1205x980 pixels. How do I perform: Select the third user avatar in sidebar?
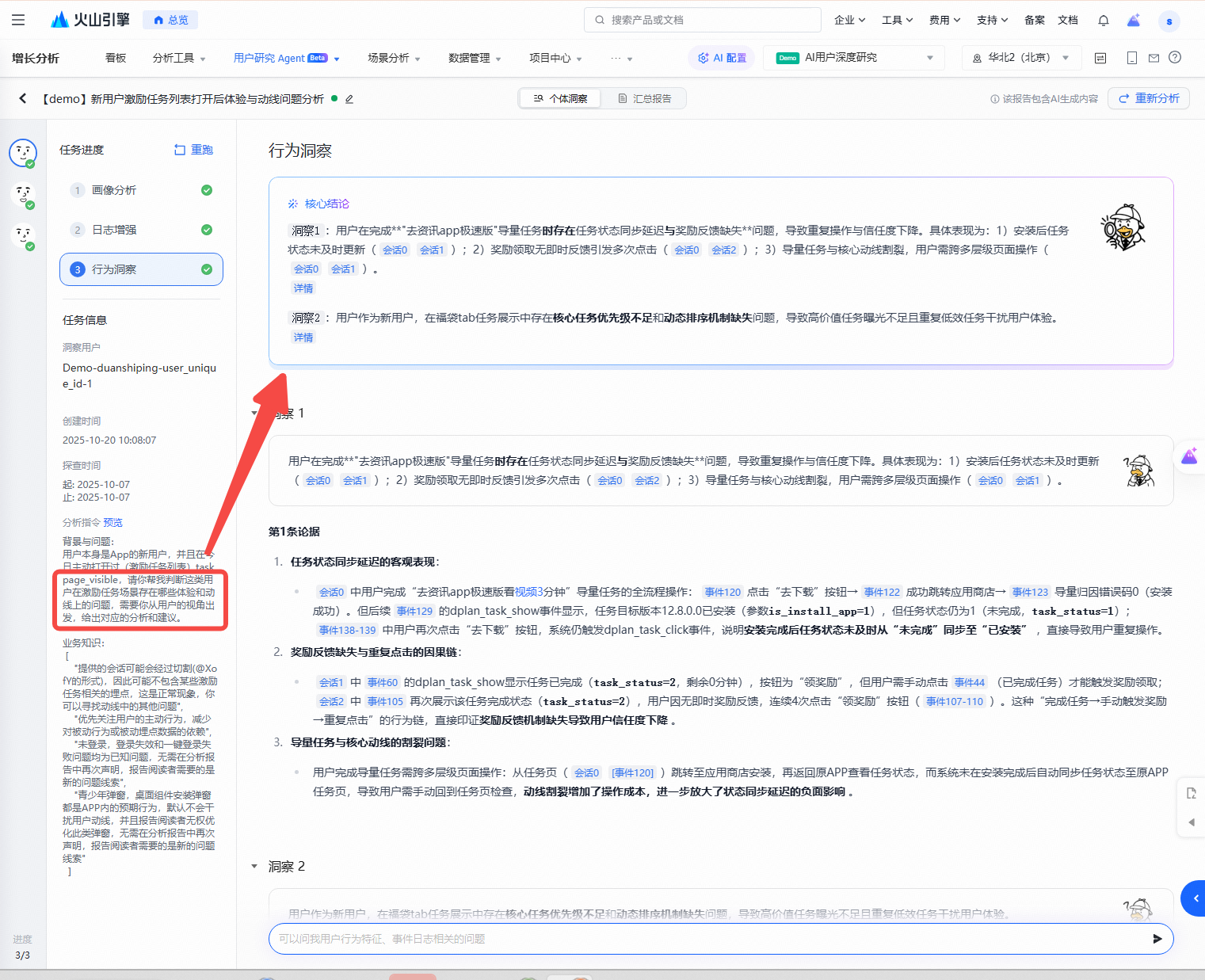pos(24,235)
